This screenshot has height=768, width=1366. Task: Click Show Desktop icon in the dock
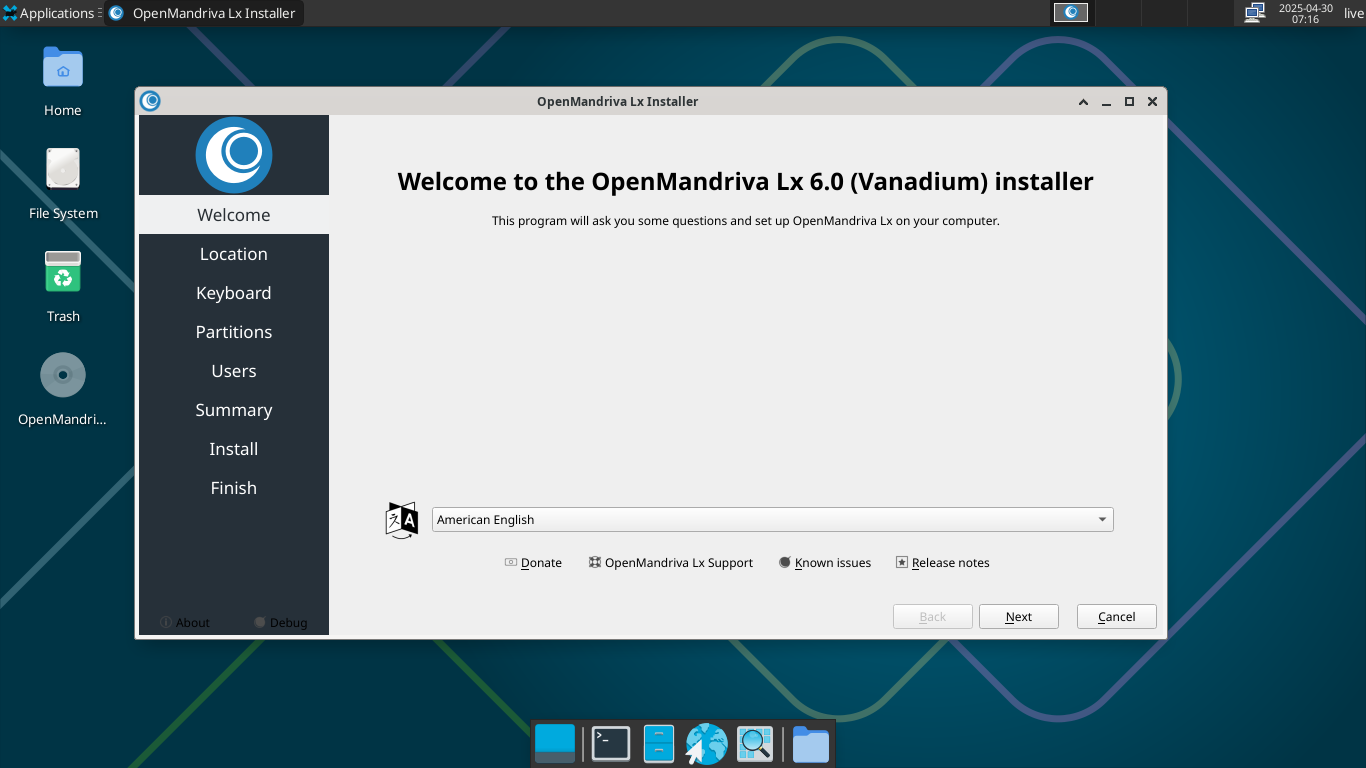point(555,744)
